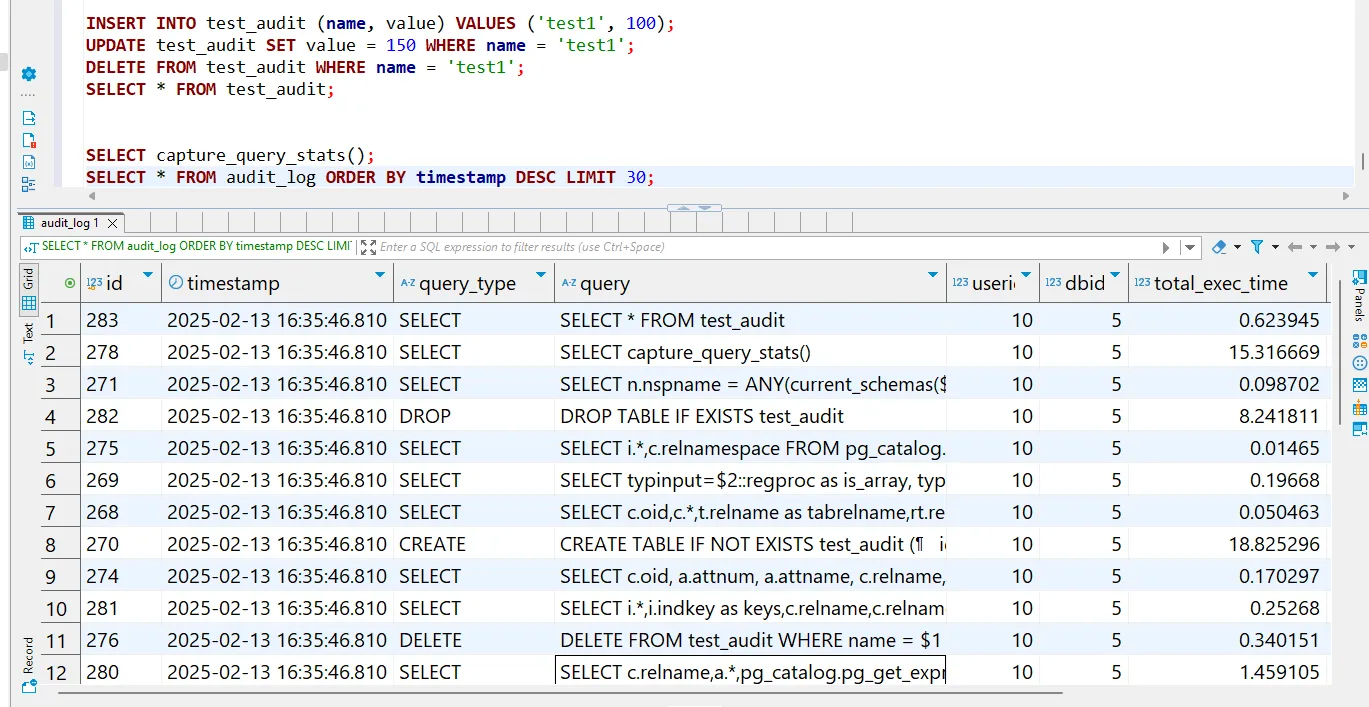Open the dbid column dropdown arrow
This screenshot has width=1369, height=707.
pyautogui.click(x=1115, y=275)
